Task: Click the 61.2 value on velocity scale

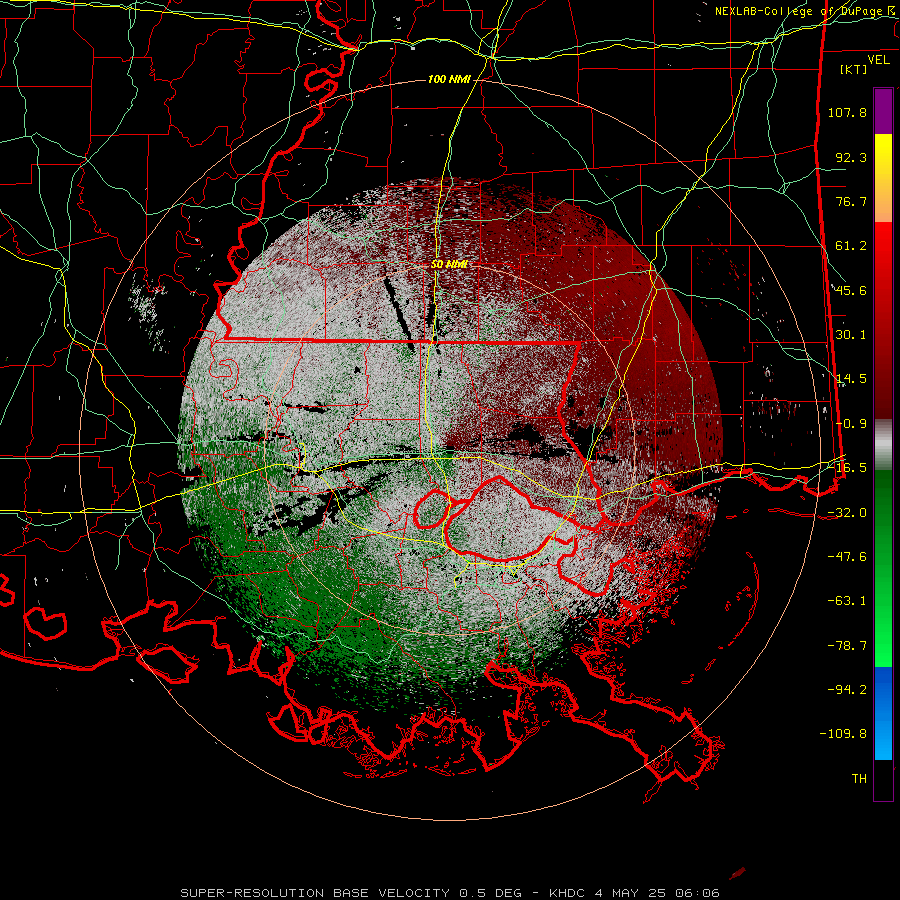Action: [851, 246]
